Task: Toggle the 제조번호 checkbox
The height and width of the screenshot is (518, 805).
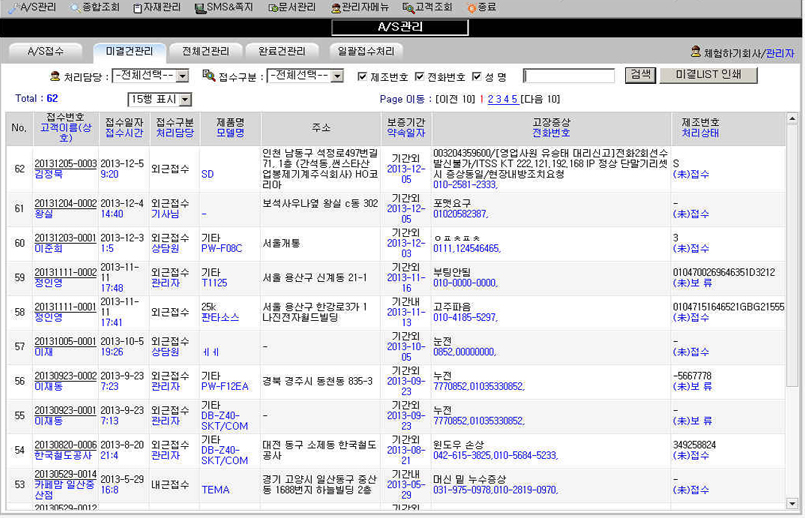Action: pos(363,76)
